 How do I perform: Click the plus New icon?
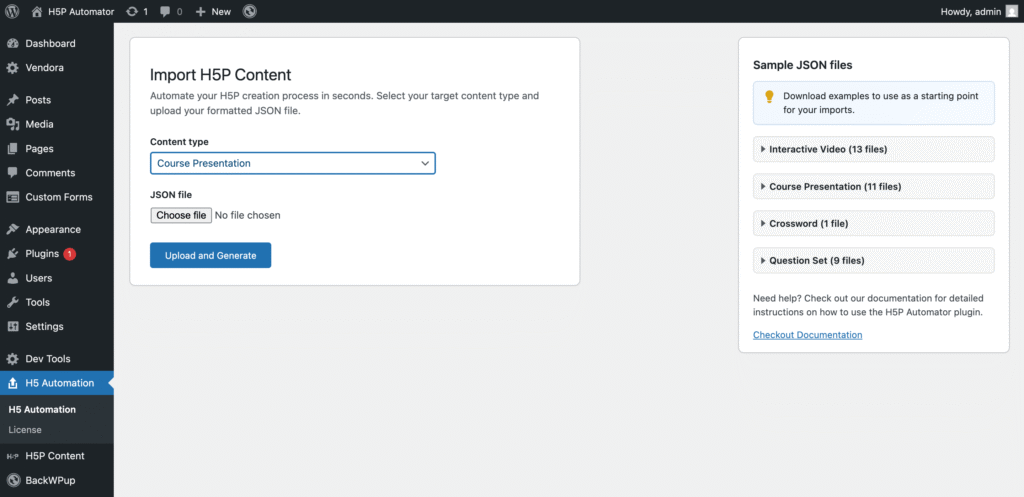[x=200, y=12]
